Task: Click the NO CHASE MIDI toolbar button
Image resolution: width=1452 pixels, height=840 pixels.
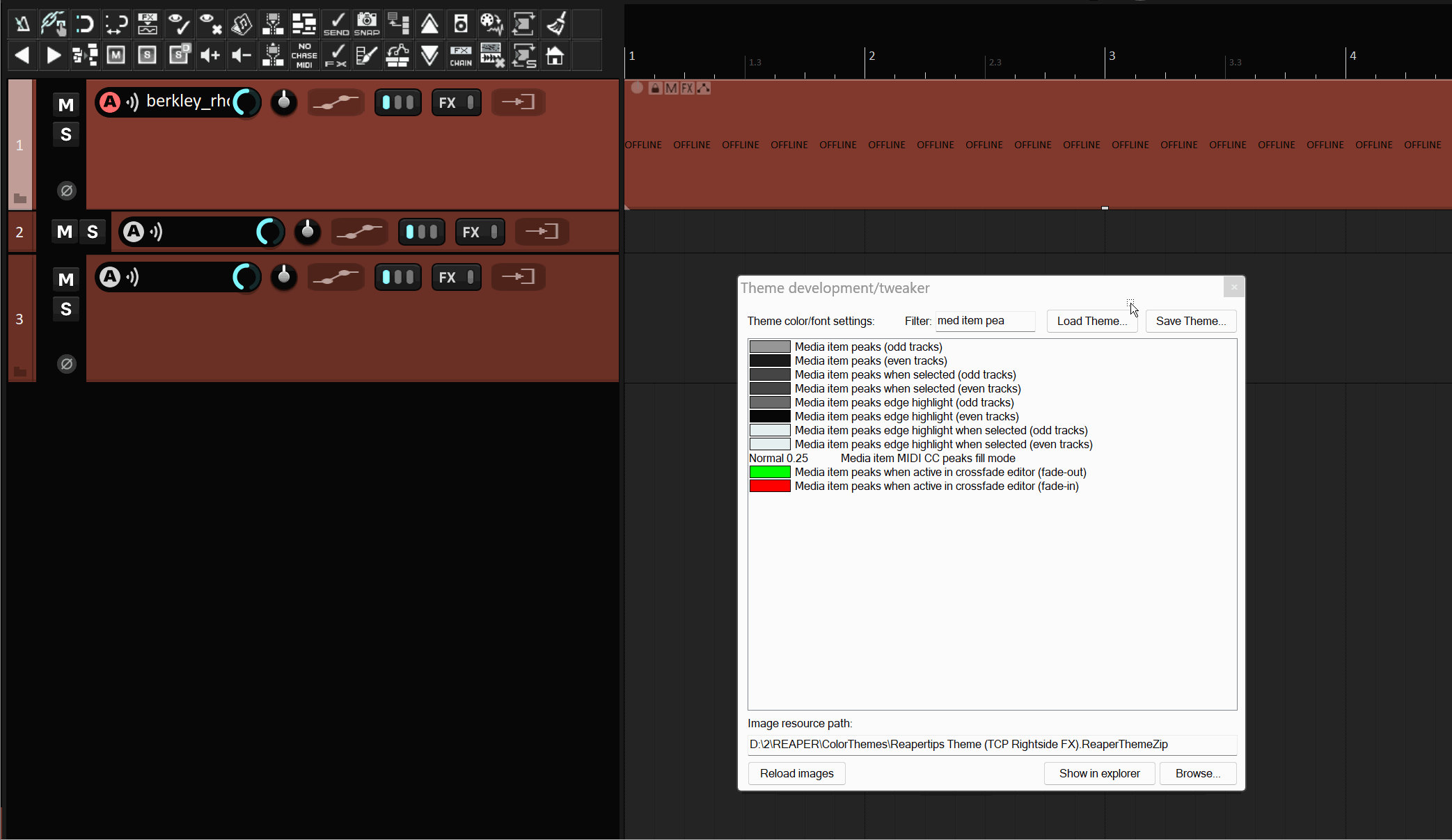Action: [x=304, y=55]
